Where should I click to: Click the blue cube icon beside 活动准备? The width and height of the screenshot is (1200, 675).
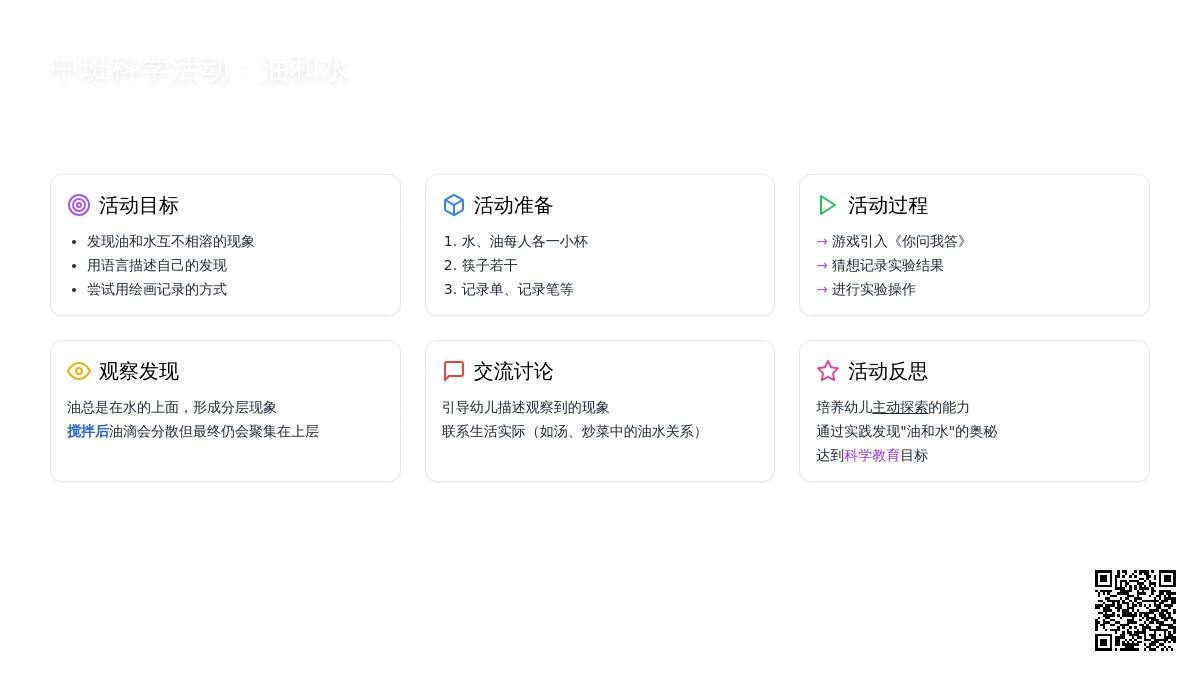454,205
